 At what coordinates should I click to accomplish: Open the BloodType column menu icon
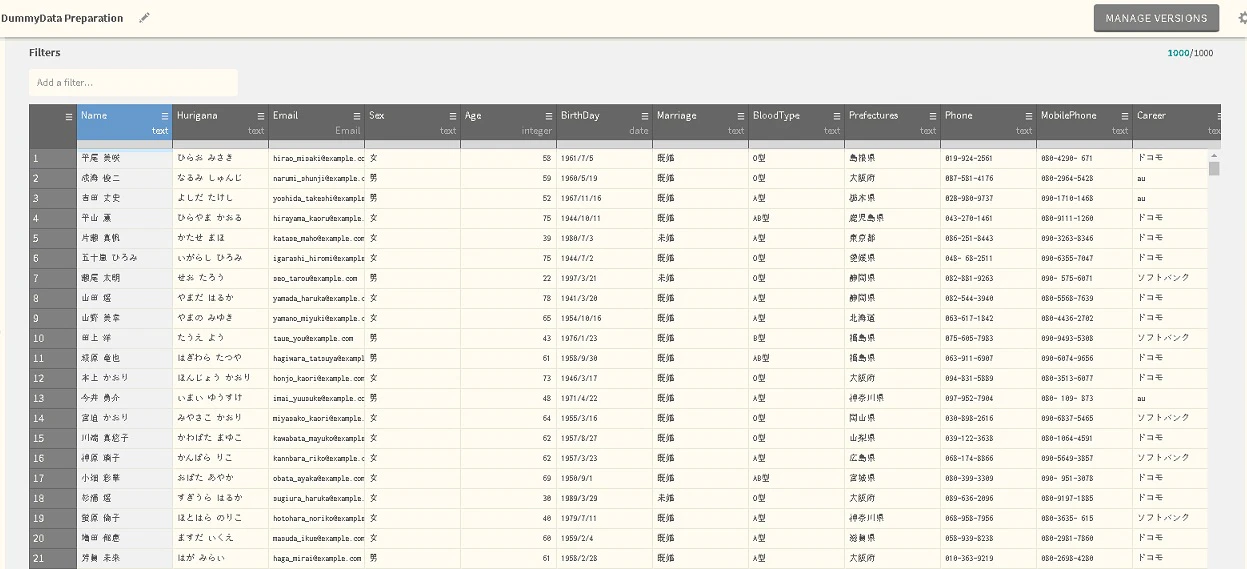click(x=837, y=116)
